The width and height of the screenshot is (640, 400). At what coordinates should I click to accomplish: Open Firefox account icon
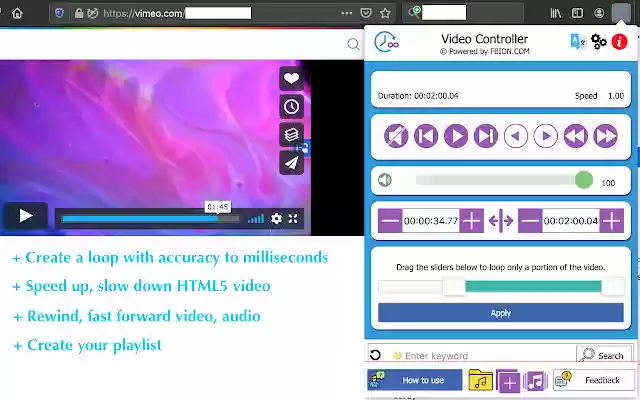click(599, 13)
